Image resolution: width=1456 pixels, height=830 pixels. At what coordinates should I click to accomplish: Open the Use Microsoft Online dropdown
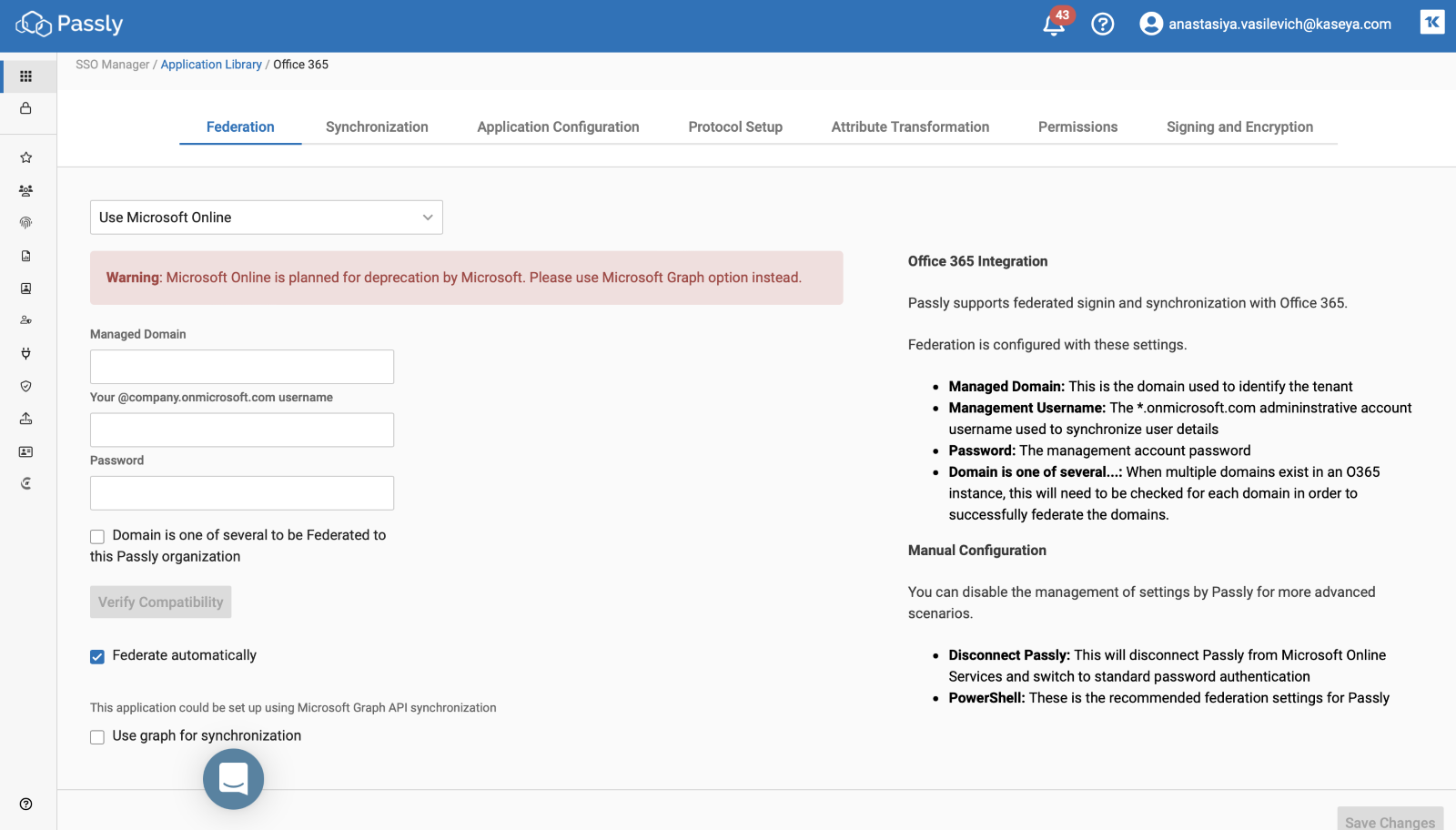point(267,218)
